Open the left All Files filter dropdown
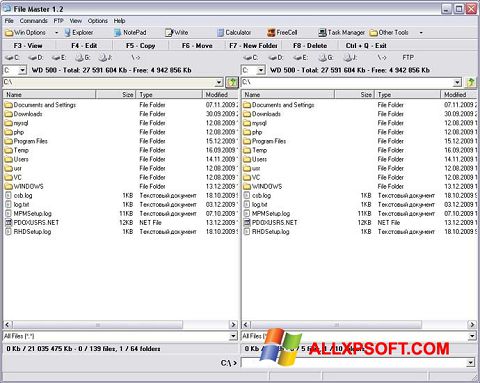This screenshot has height=383, width=480. pyautogui.click(x=233, y=336)
